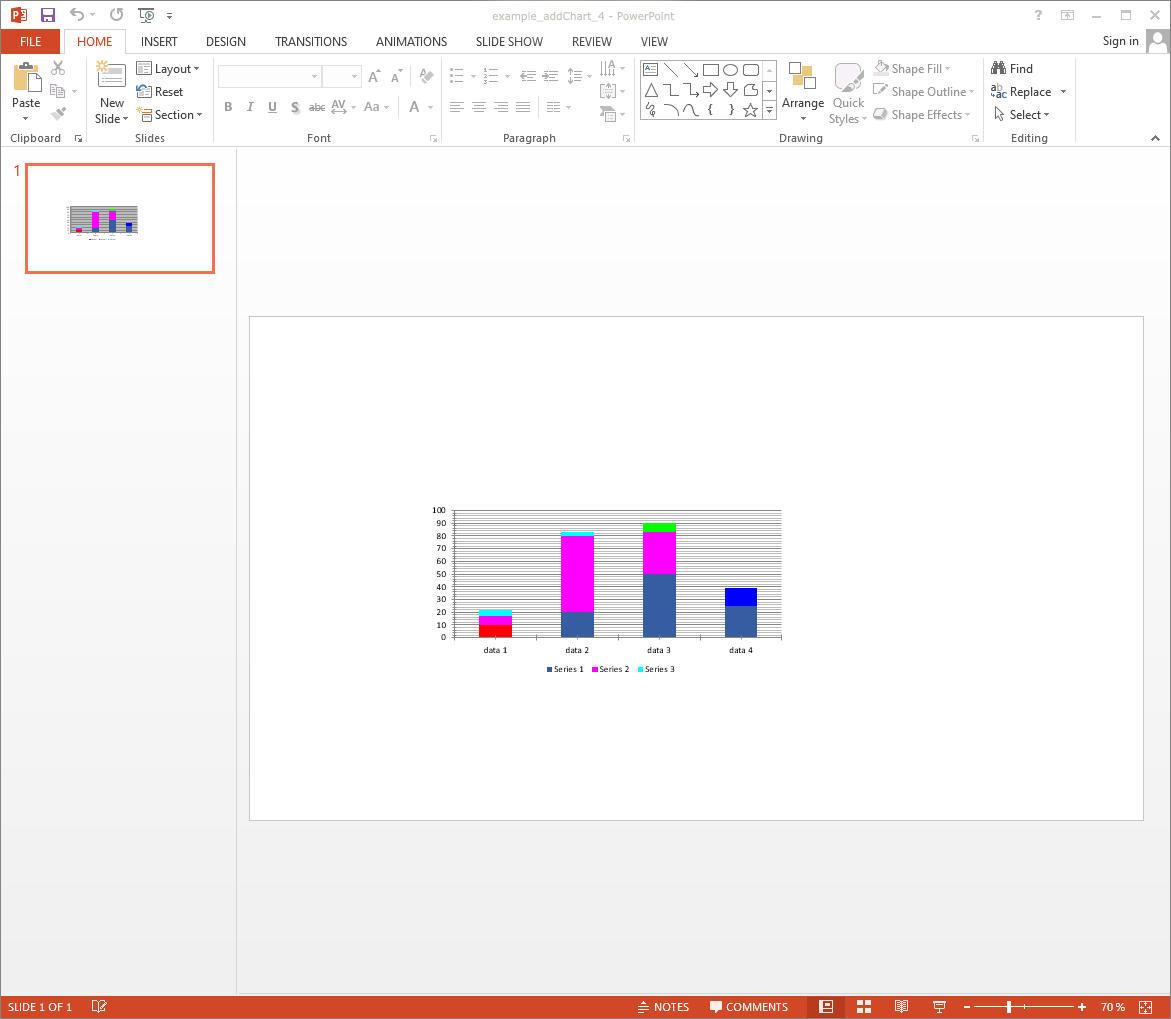The height and width of the screenshot is (1019, 1171).
Task: Click the Paste clipboard icon
Action: [x=26, y=78]
